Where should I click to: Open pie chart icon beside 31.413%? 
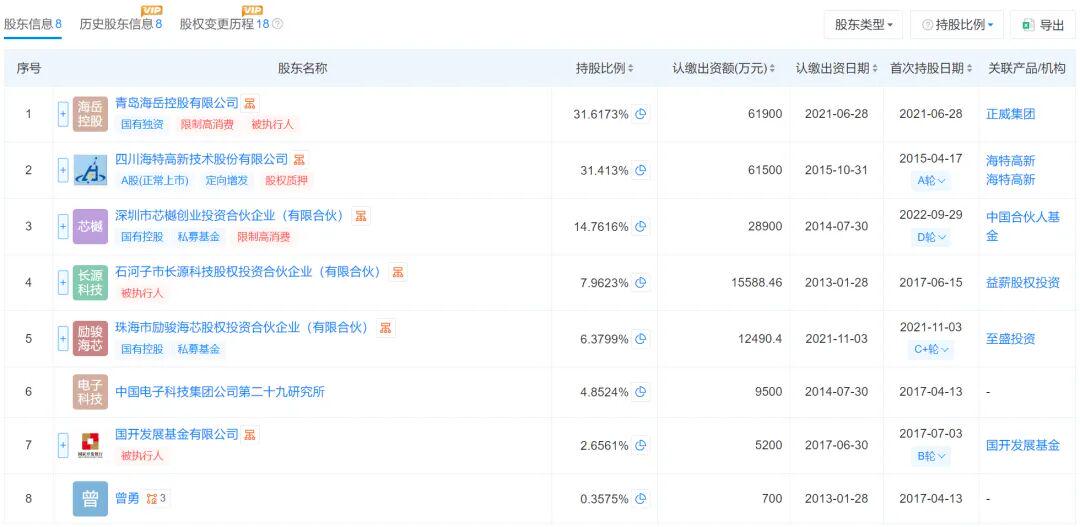641,170
